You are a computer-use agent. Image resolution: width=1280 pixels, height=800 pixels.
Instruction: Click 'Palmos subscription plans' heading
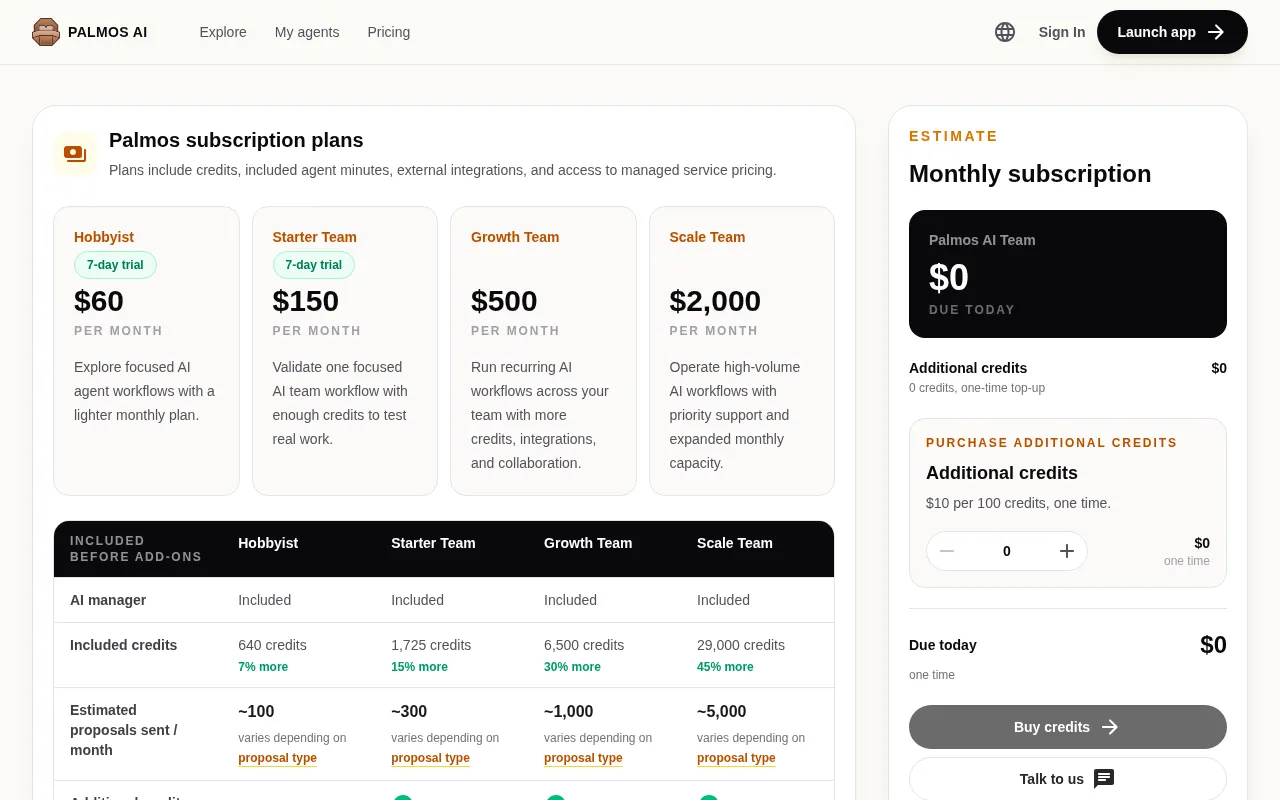(236, 140)
